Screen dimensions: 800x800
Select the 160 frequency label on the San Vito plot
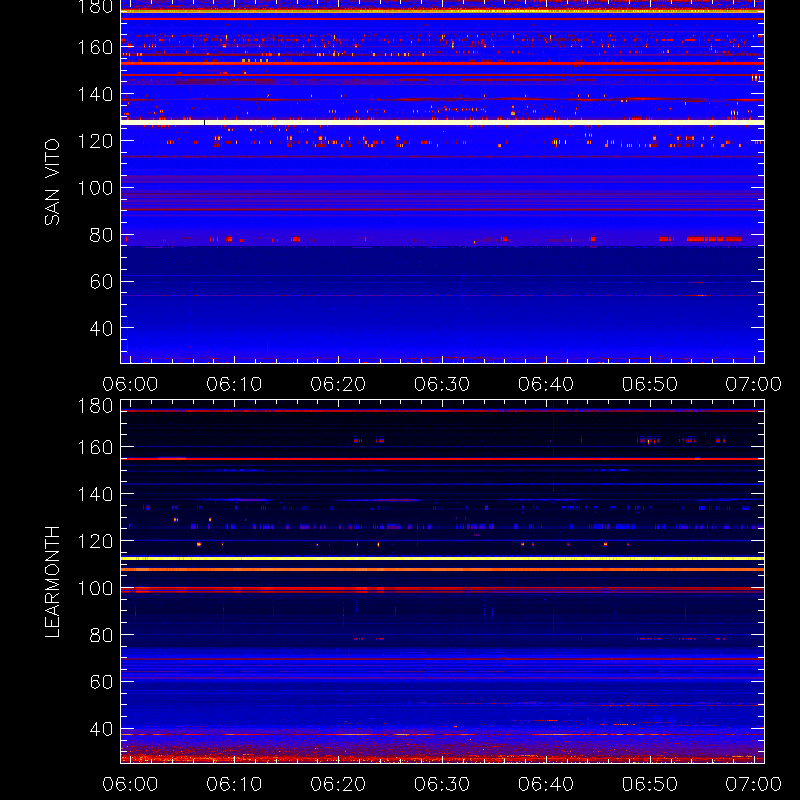pyautogui.click(x=95, y=47)
